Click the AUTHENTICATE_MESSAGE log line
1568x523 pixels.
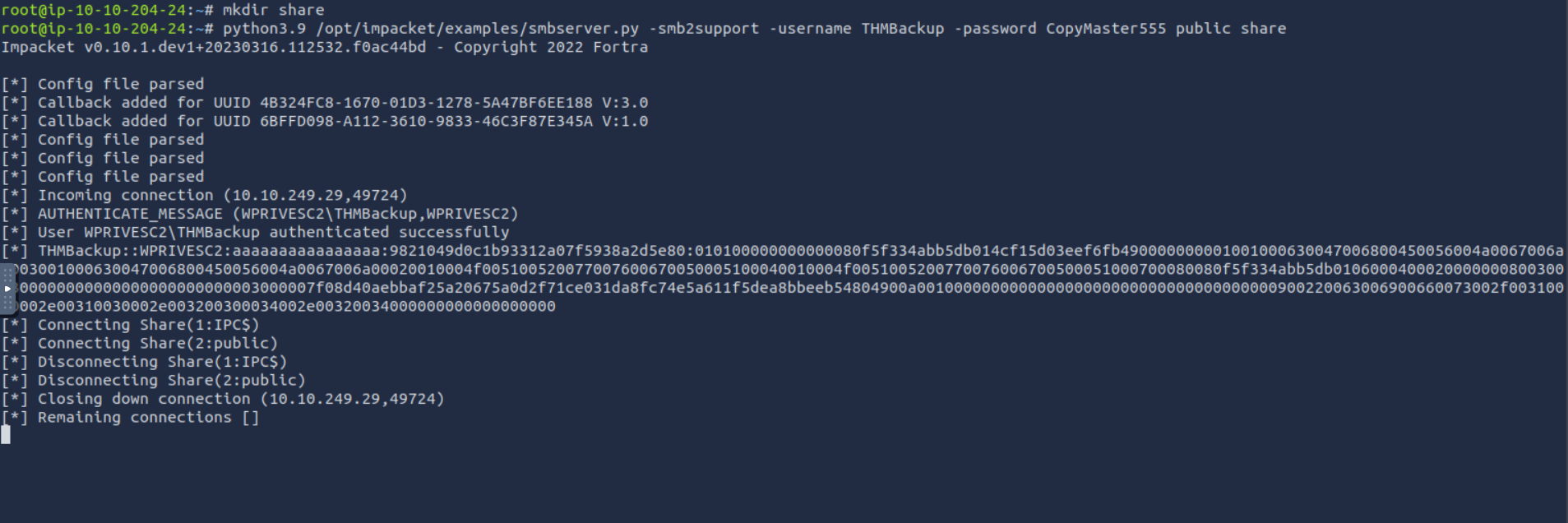tap(260, 214)
